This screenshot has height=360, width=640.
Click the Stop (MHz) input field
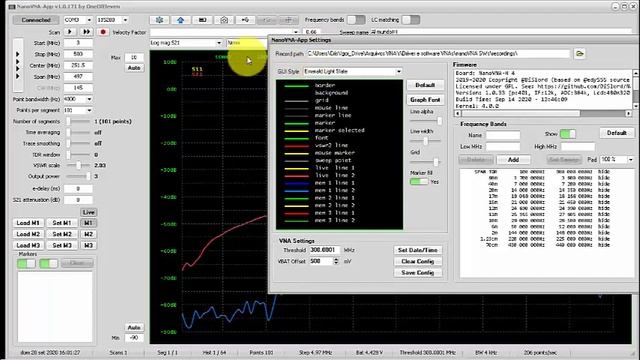click(78, 54)
